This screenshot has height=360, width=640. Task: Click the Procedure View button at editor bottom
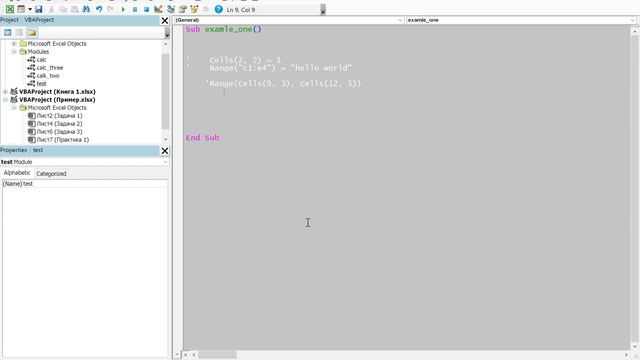[178, 355]
